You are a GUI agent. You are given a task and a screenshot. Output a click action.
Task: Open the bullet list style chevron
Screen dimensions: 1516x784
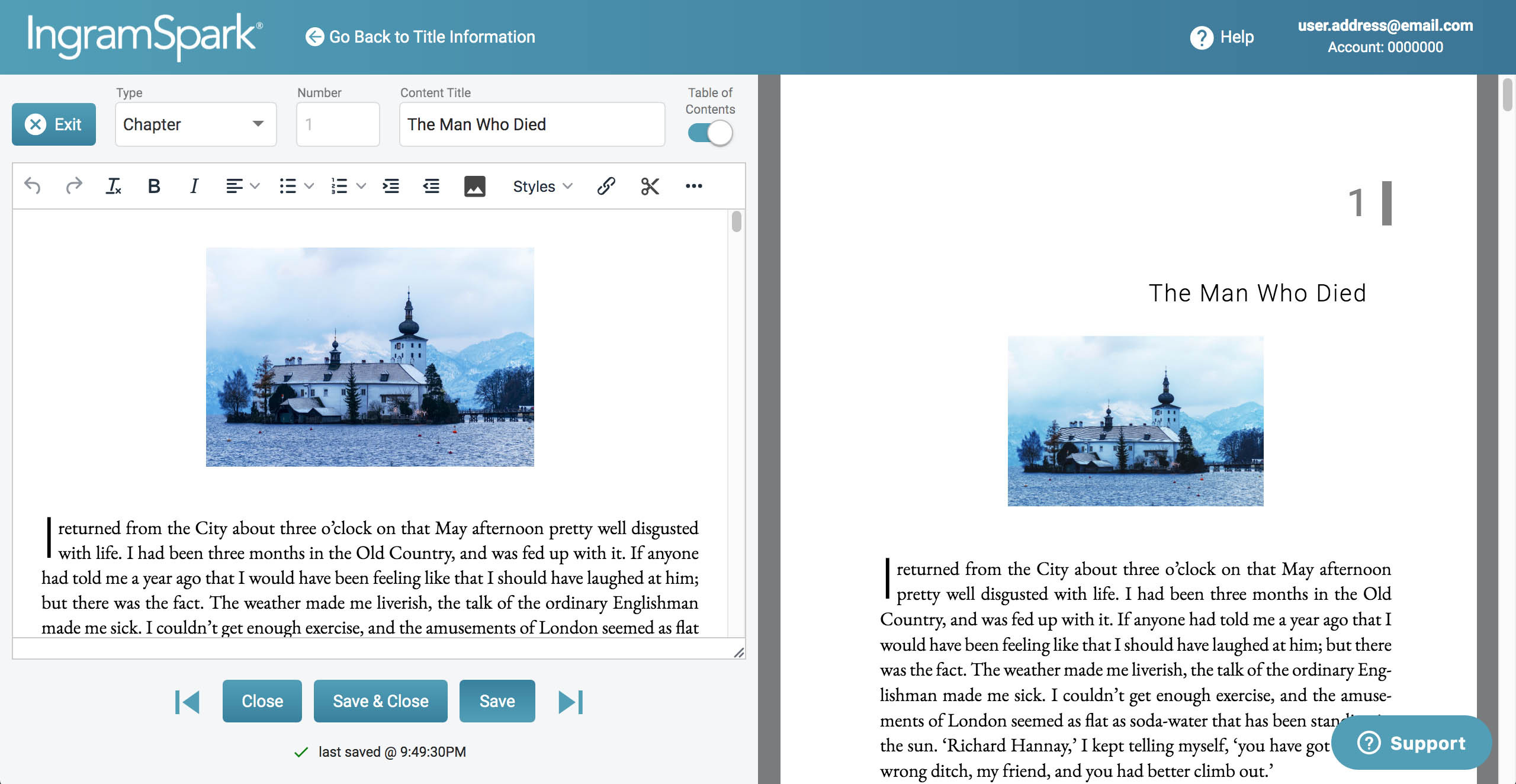tap(309, 186)
